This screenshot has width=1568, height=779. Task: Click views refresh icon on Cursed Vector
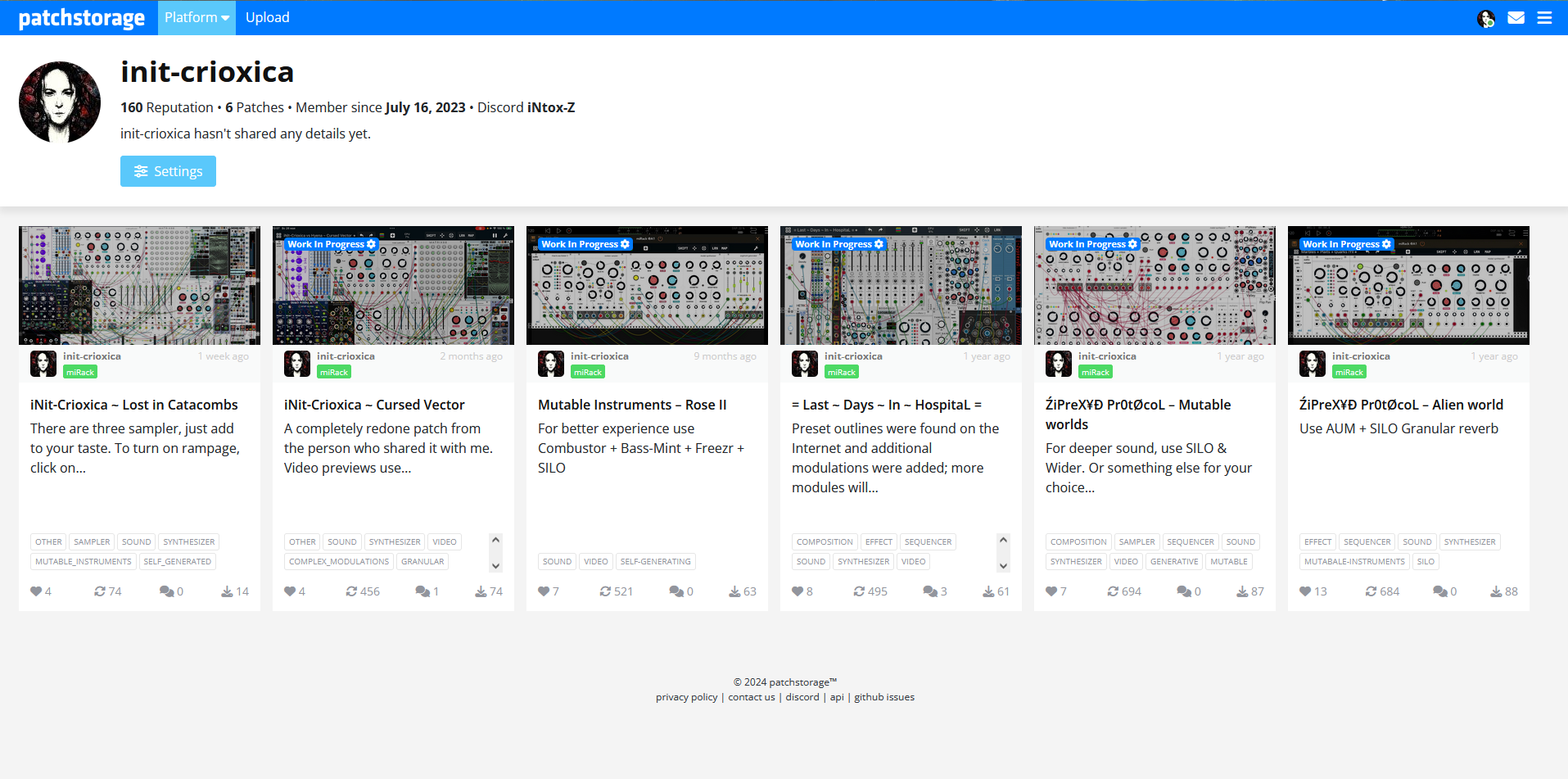351,591
